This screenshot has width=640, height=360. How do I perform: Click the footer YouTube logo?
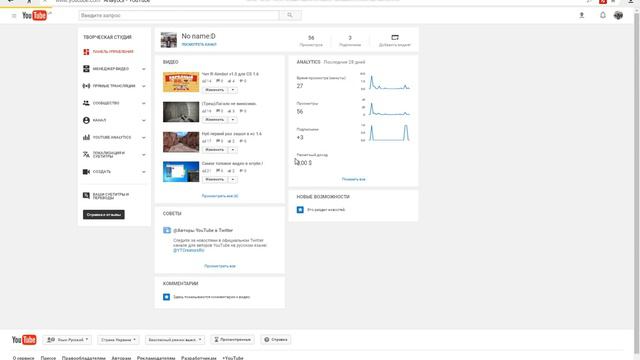(24, 340)
